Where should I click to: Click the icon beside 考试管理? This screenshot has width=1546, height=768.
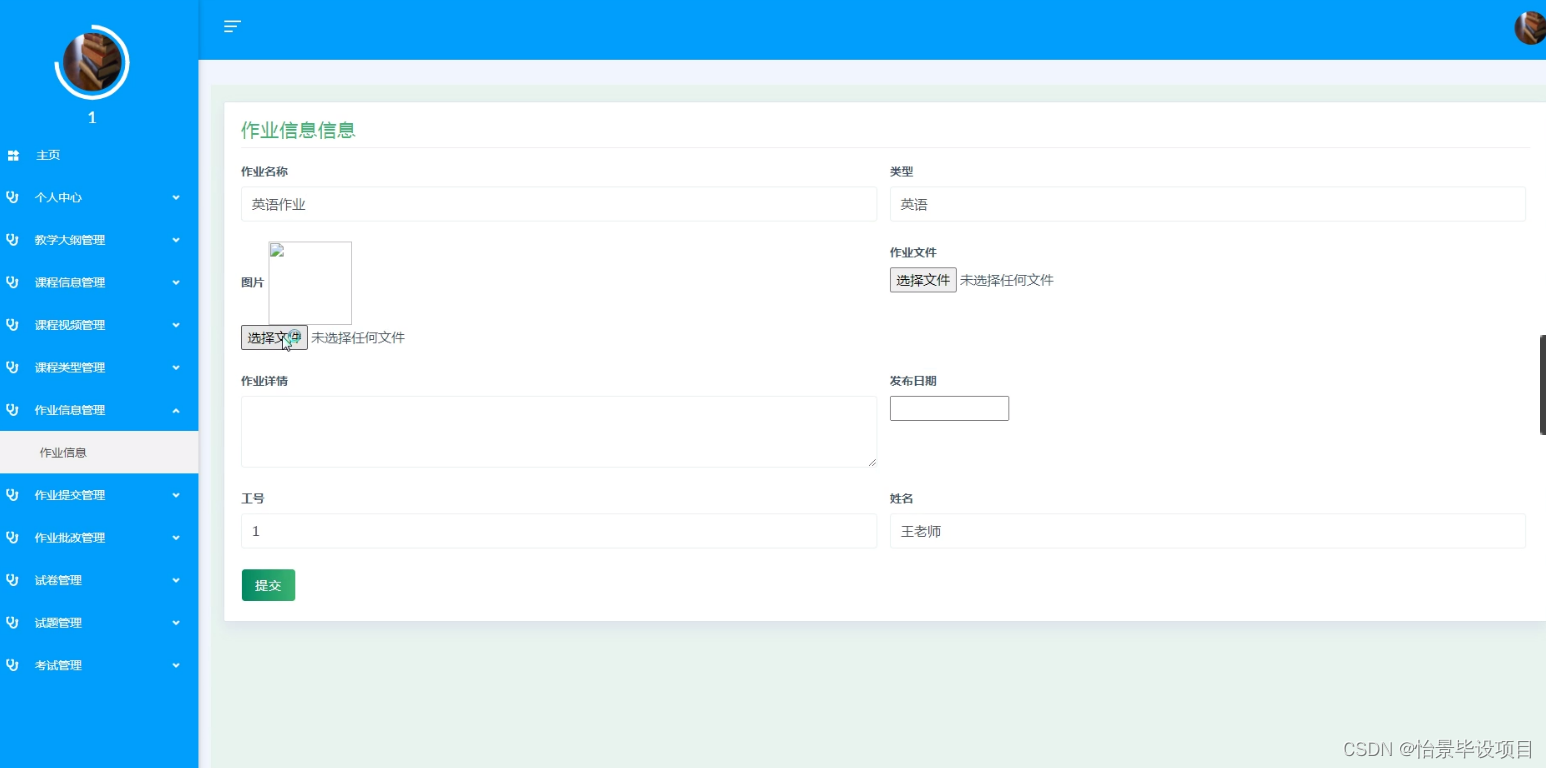tap(13, 665)
